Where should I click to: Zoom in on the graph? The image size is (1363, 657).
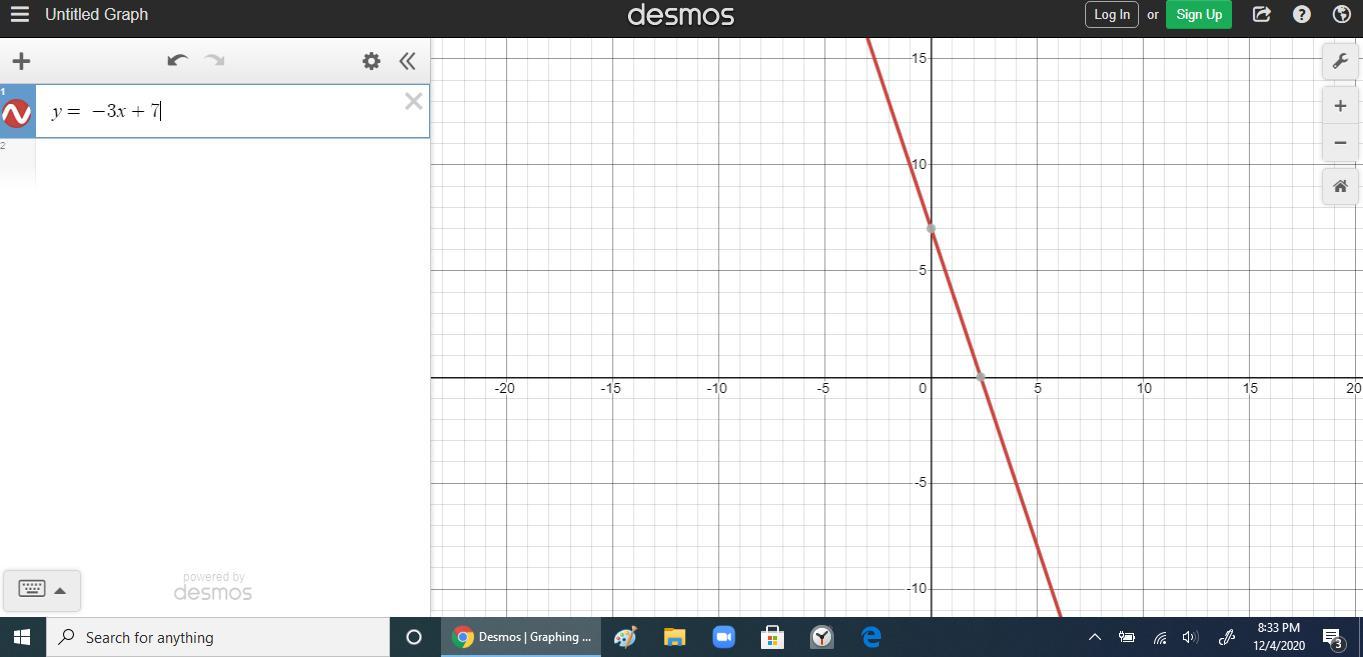[1340, 106]
